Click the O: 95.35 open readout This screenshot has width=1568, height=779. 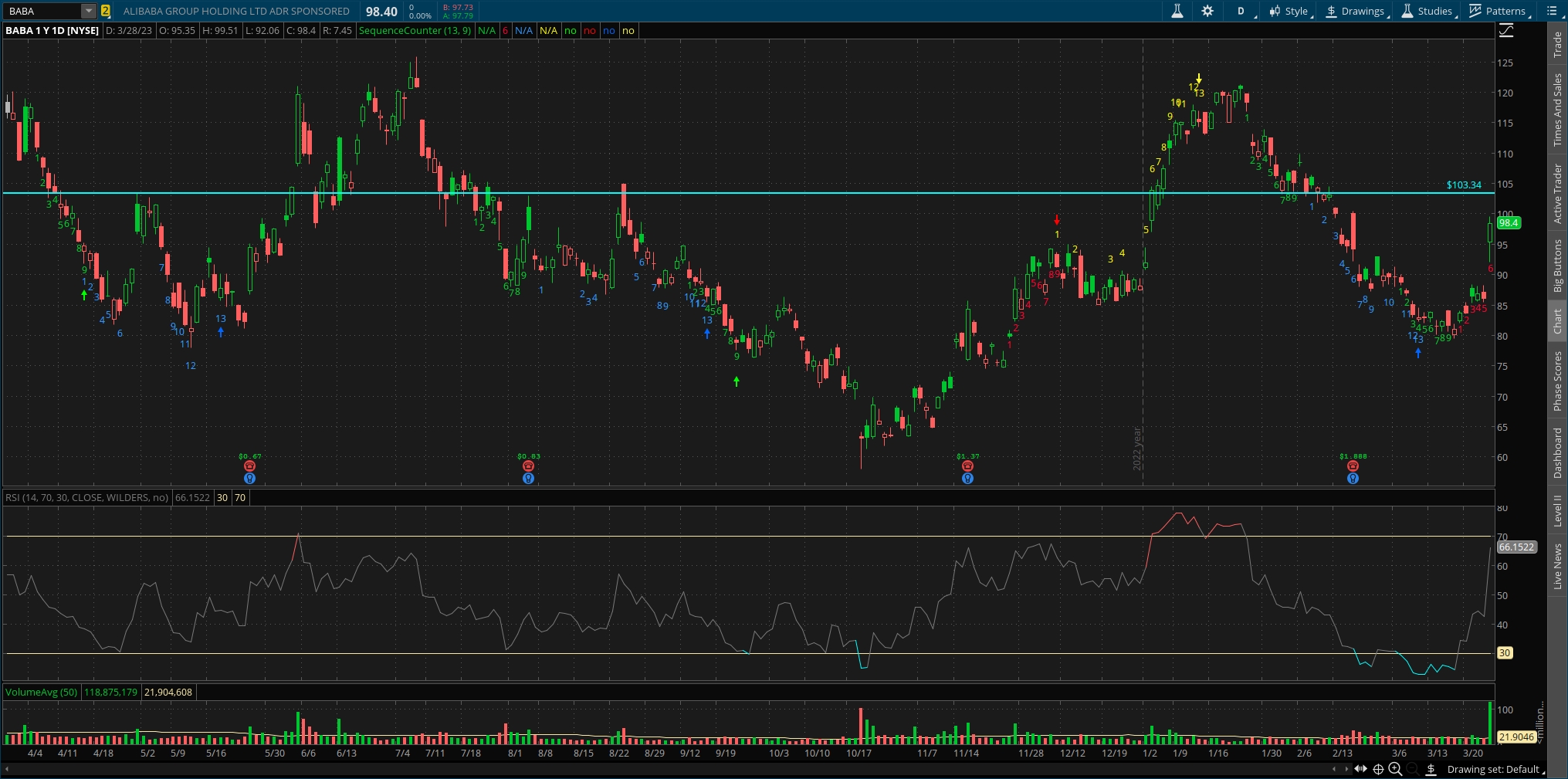pos(177,31)
